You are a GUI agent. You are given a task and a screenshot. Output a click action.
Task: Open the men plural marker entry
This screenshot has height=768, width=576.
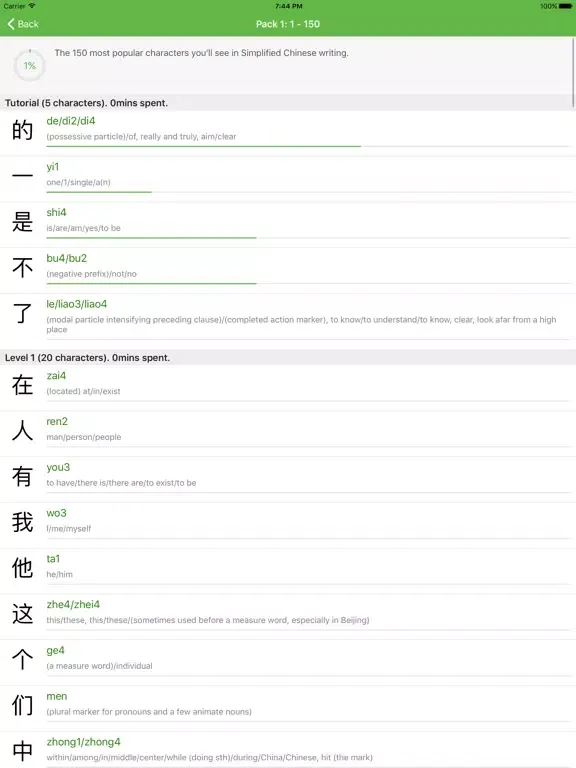(288, 705)
